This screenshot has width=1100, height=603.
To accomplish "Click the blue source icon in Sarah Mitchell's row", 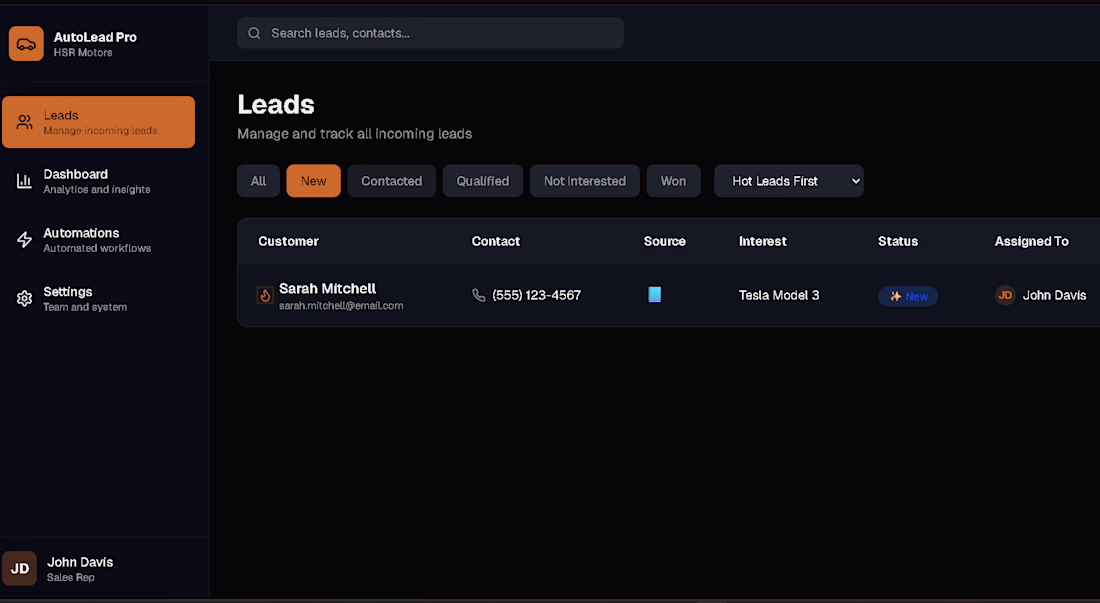I will click(655, 294).
